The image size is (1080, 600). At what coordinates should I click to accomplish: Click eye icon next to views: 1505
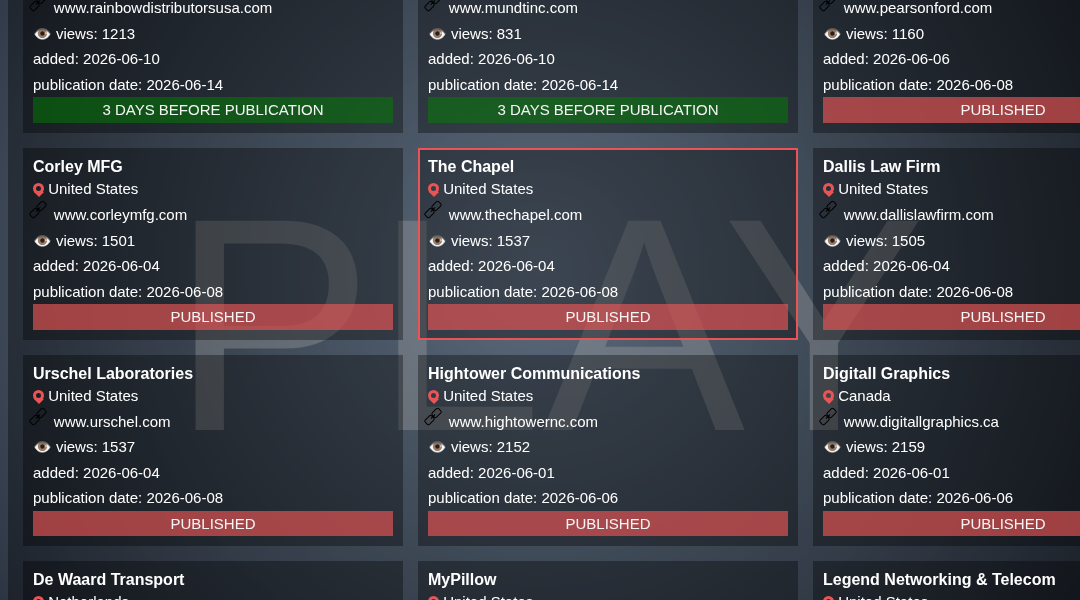[x=832, y=241]
